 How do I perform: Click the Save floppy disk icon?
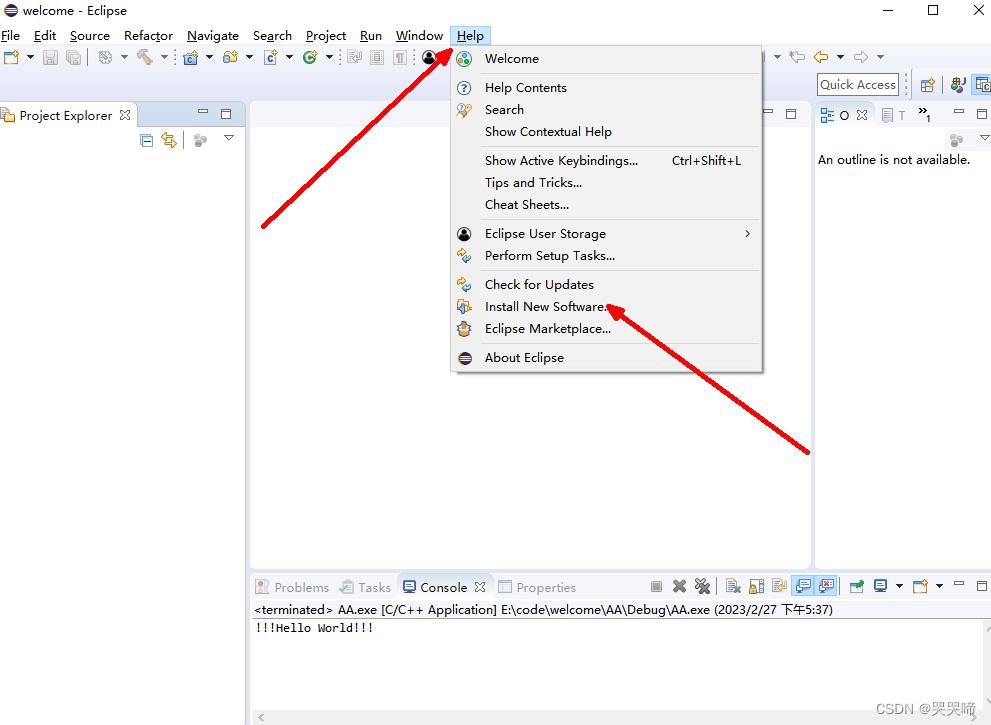tap(50, 58)
